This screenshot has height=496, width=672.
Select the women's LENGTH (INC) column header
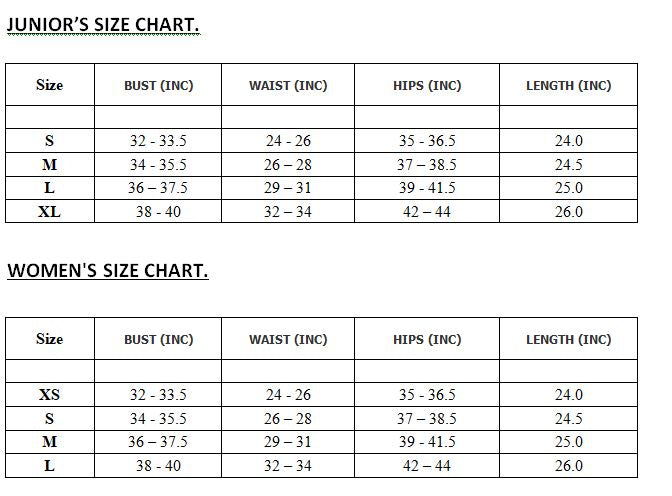(x=568, y=339)
